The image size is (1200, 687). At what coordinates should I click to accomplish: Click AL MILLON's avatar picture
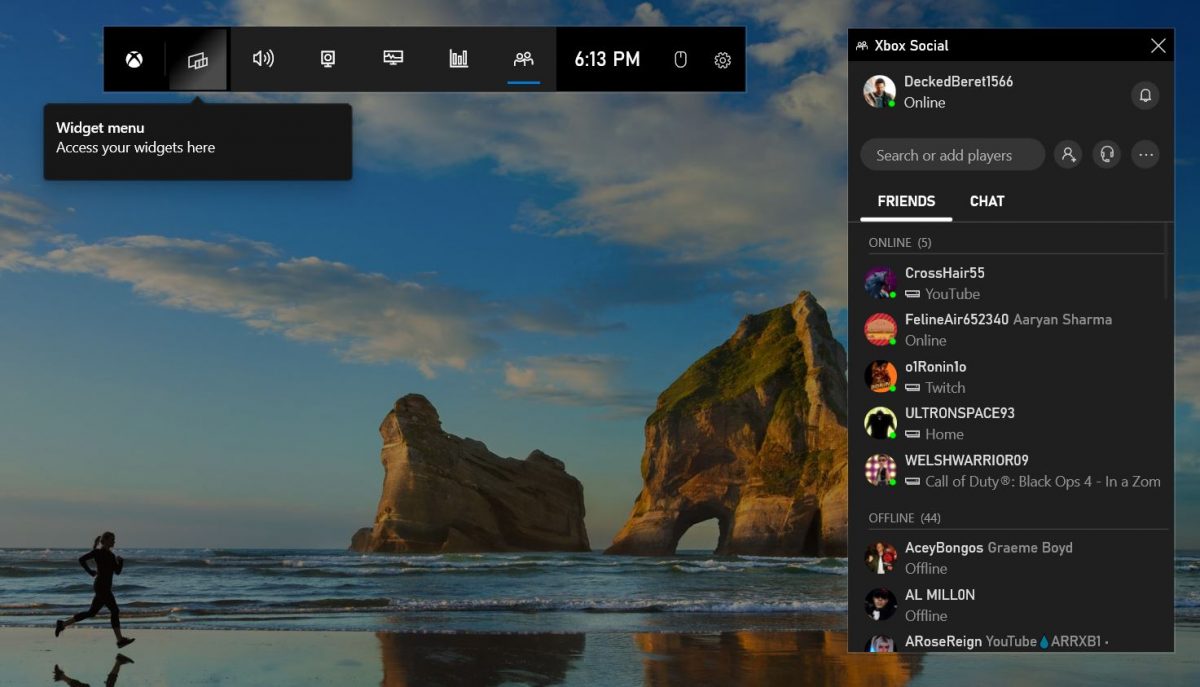tap(880, 605)
